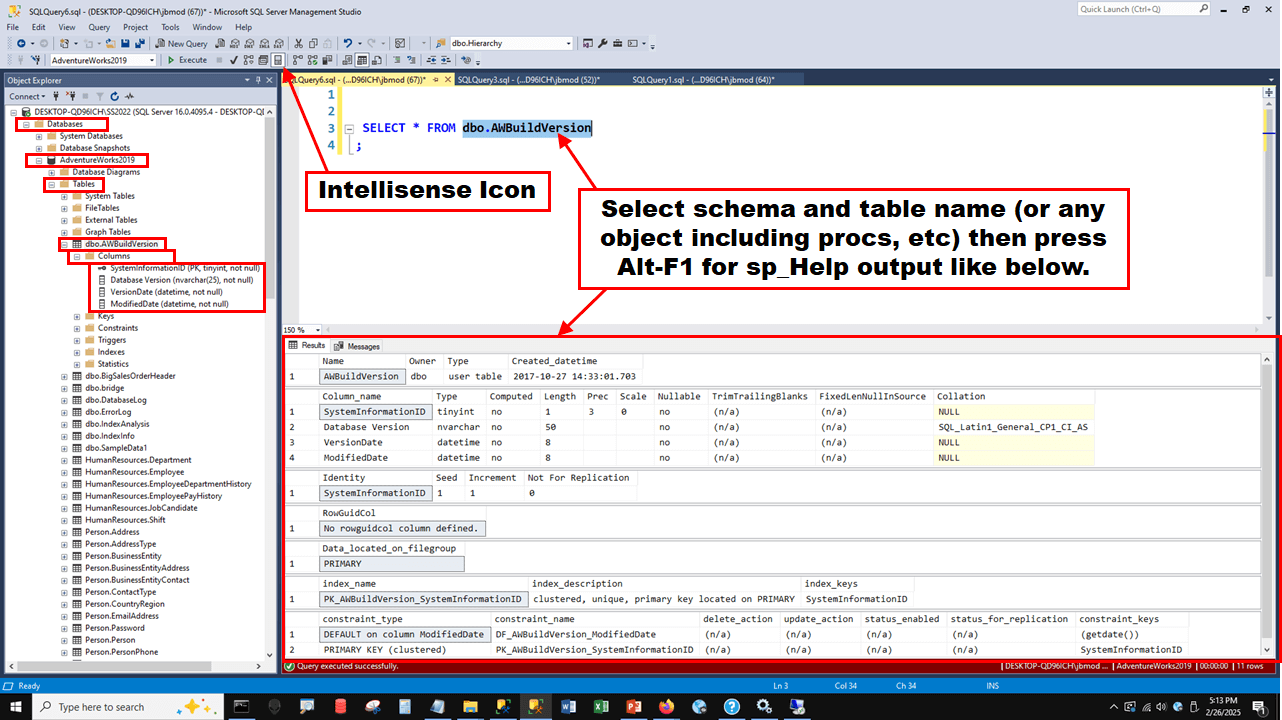Open the Window menu
1282x720 pixels.
[207, 27]
